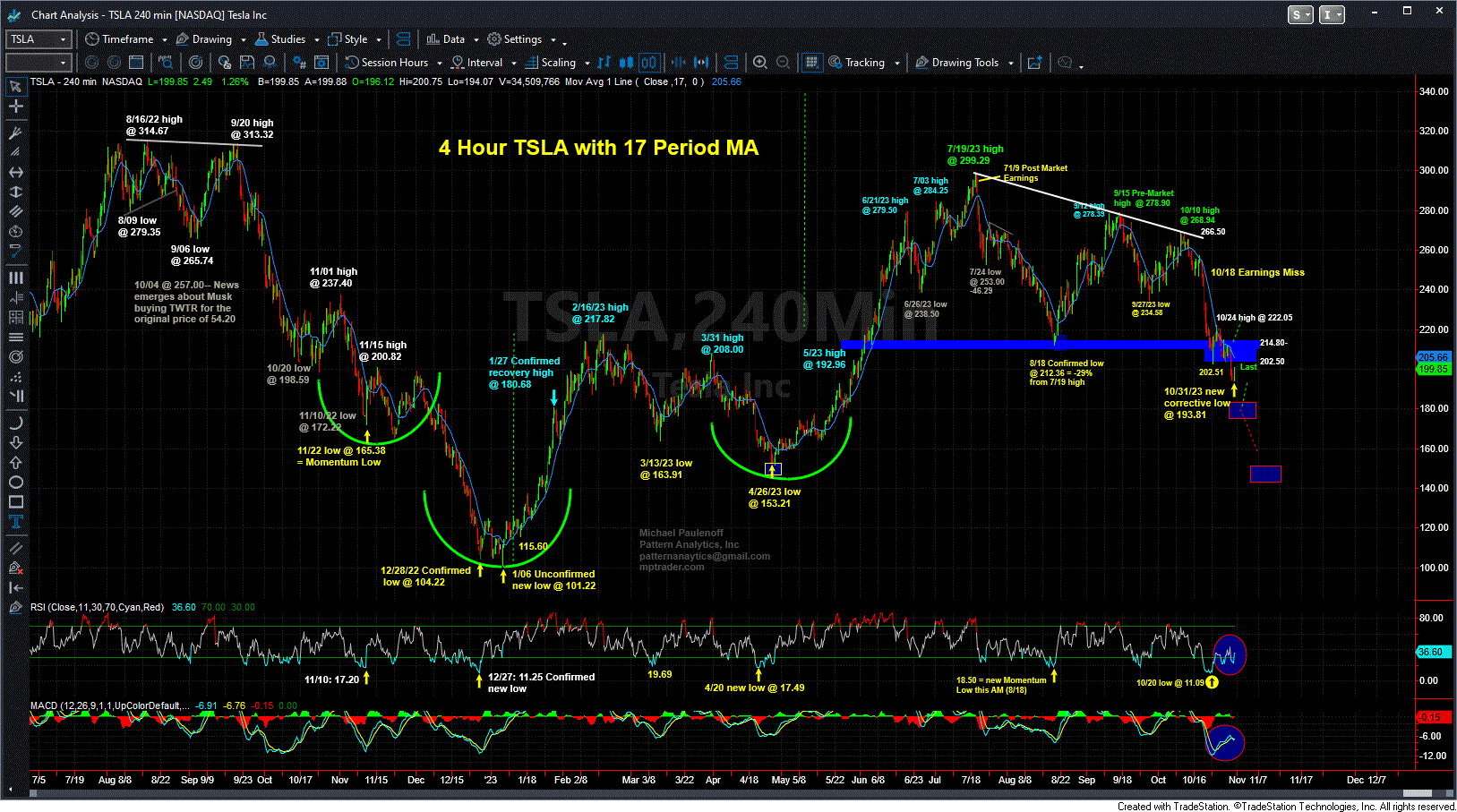Select the up arrow drawing tool
This screenshot has width=1457, height=812.
click(x=15, y=462)
